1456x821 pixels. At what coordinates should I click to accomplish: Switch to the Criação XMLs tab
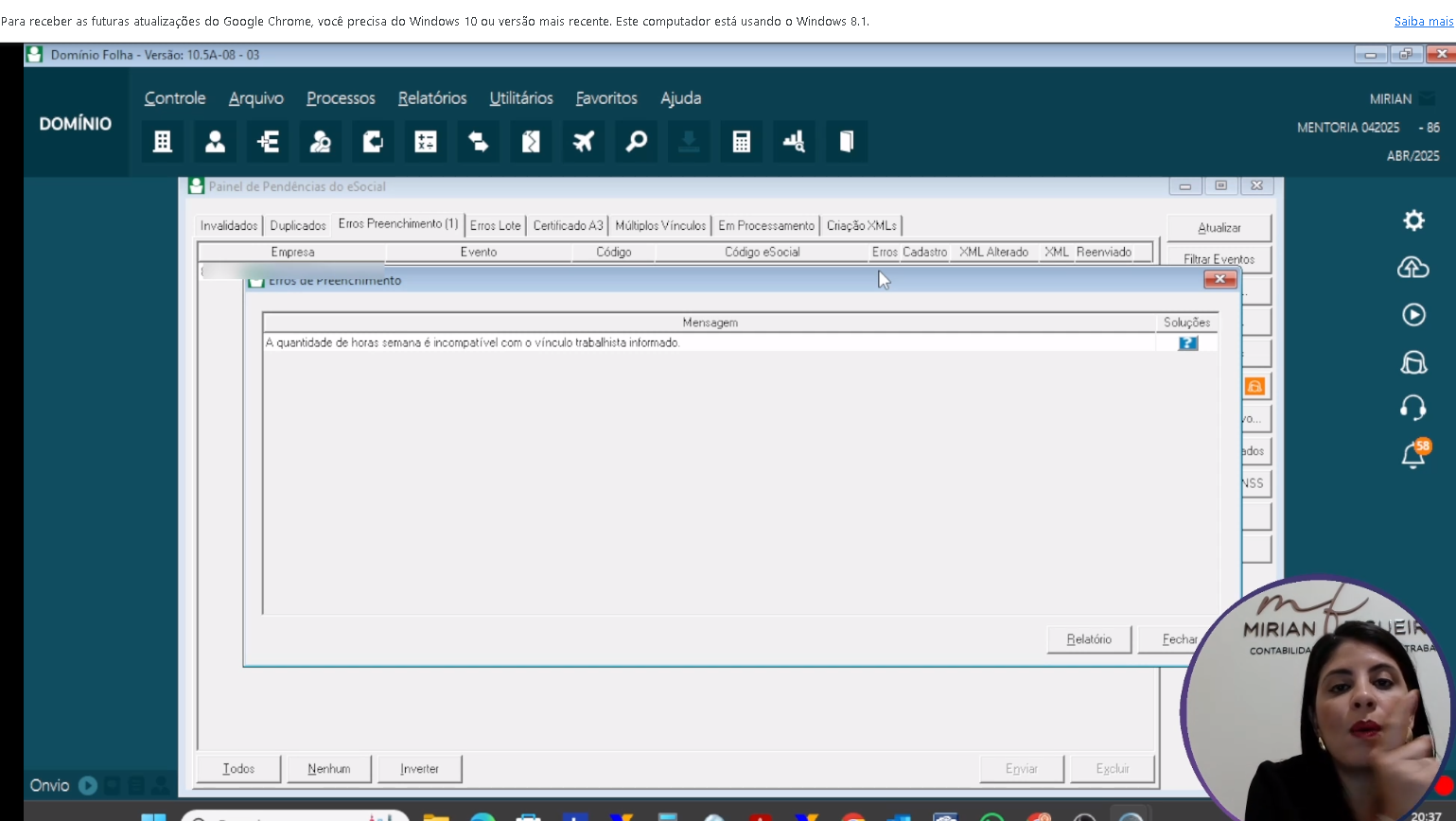tap(862, 226)
